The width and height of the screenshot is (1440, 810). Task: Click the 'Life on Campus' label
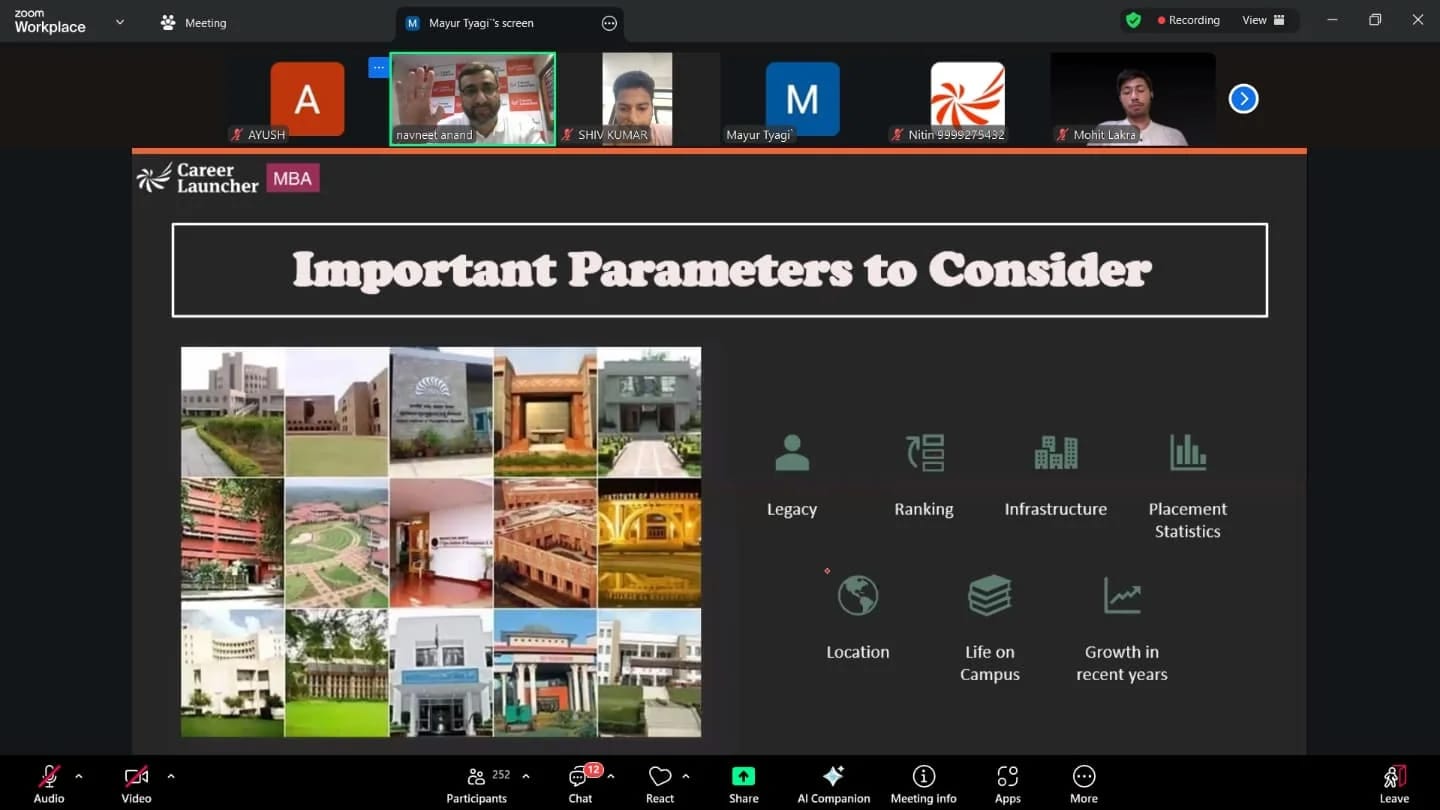click(x=990, y=663)
